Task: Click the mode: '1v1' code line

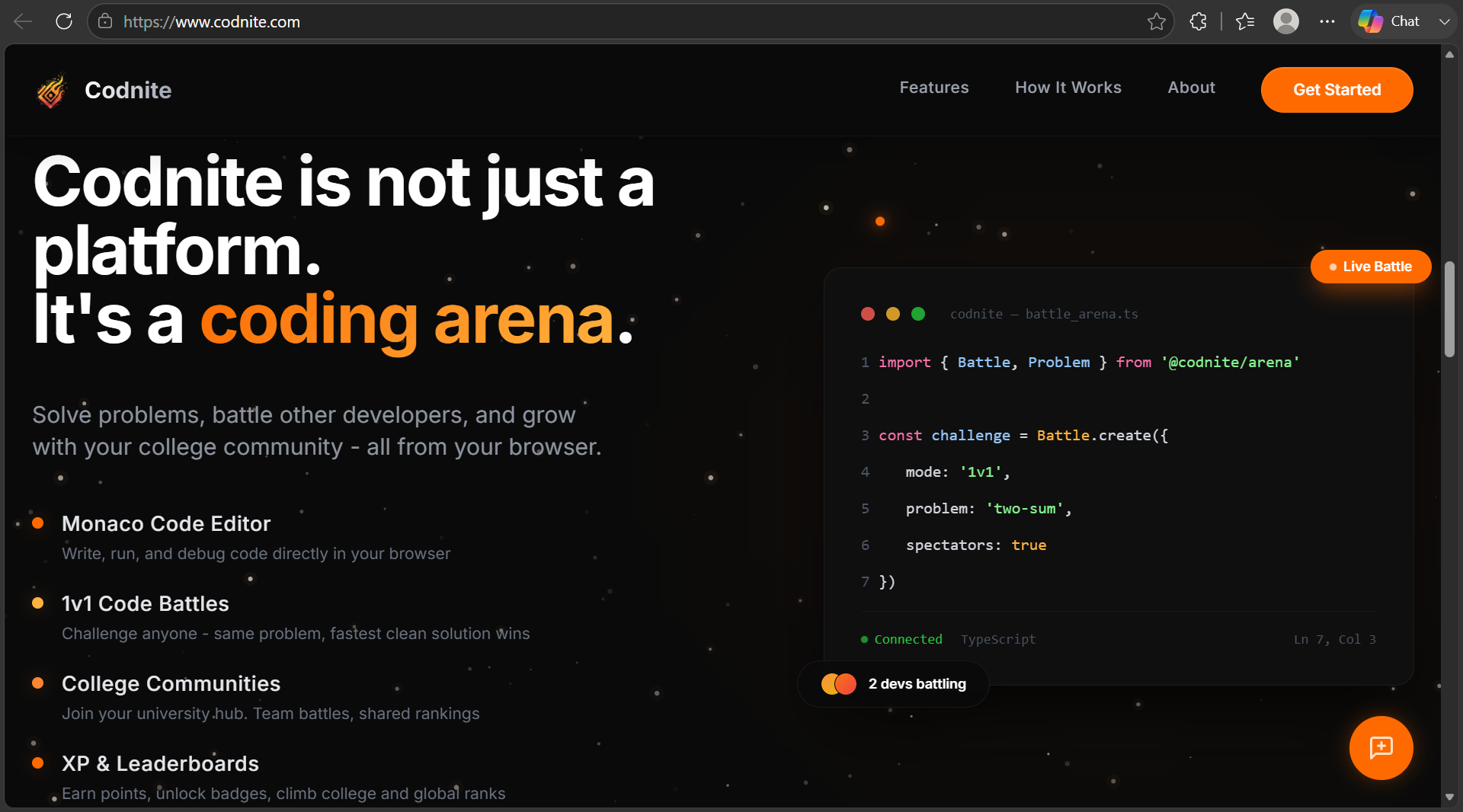Action: pyautogui.click(x=958, y=472)
